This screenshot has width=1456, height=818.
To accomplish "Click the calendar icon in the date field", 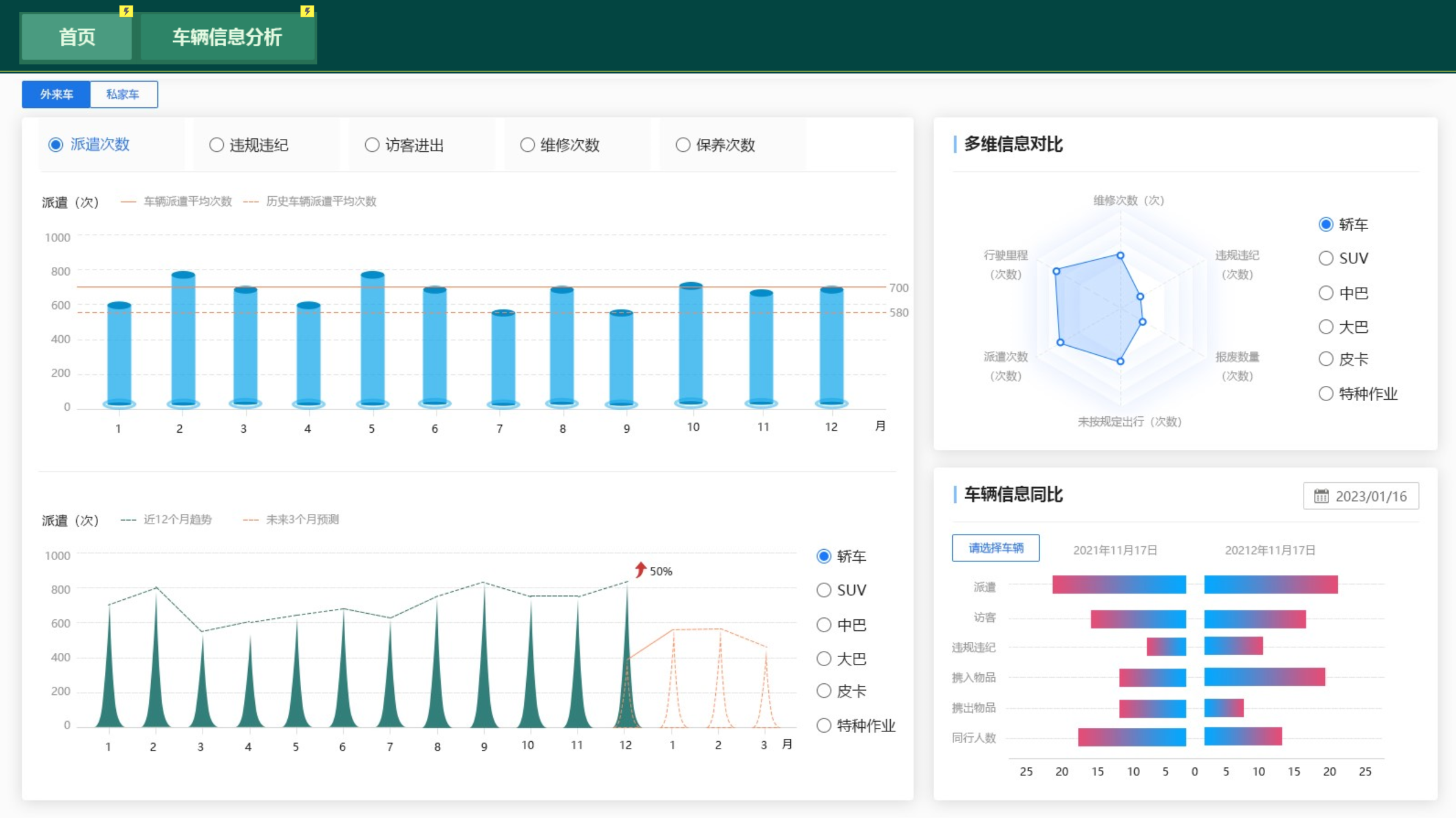I will tap(1321, 496).
